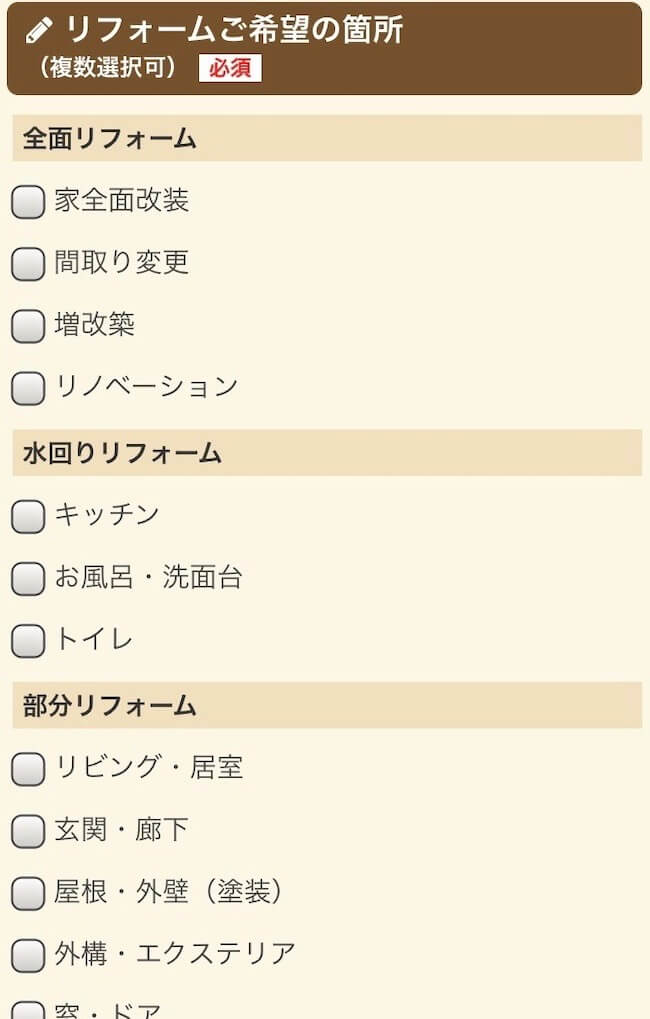Check the 外構・エクステリア checkbox

coord(26,954)
